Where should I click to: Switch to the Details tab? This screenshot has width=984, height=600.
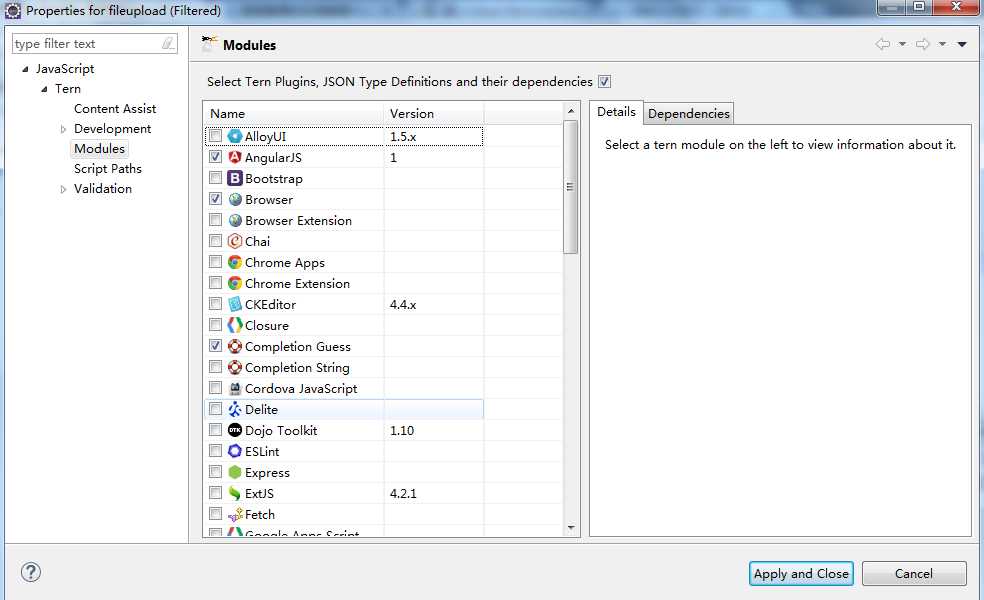(616, 112)
